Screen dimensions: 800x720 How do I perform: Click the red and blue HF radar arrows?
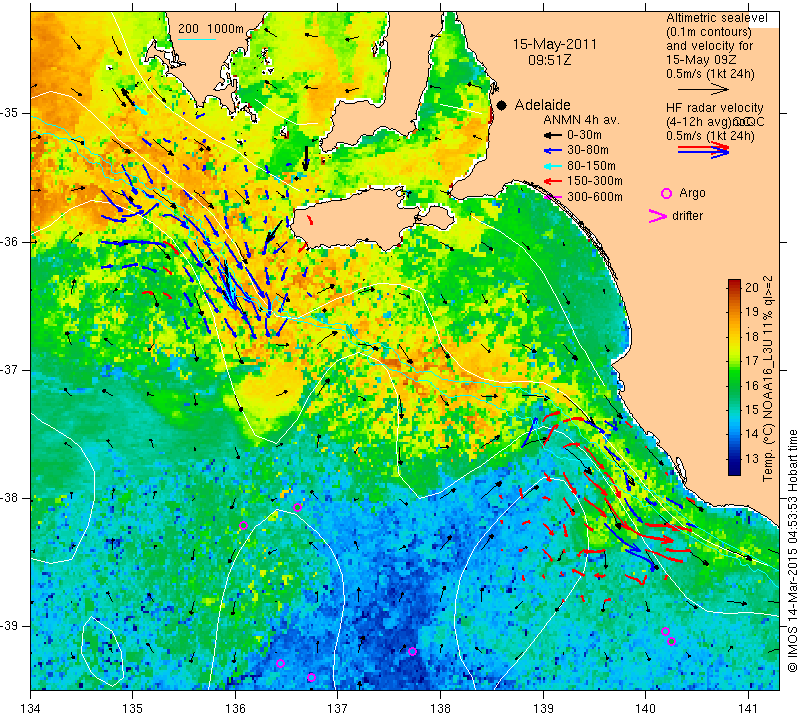click(x=703, y=149)
